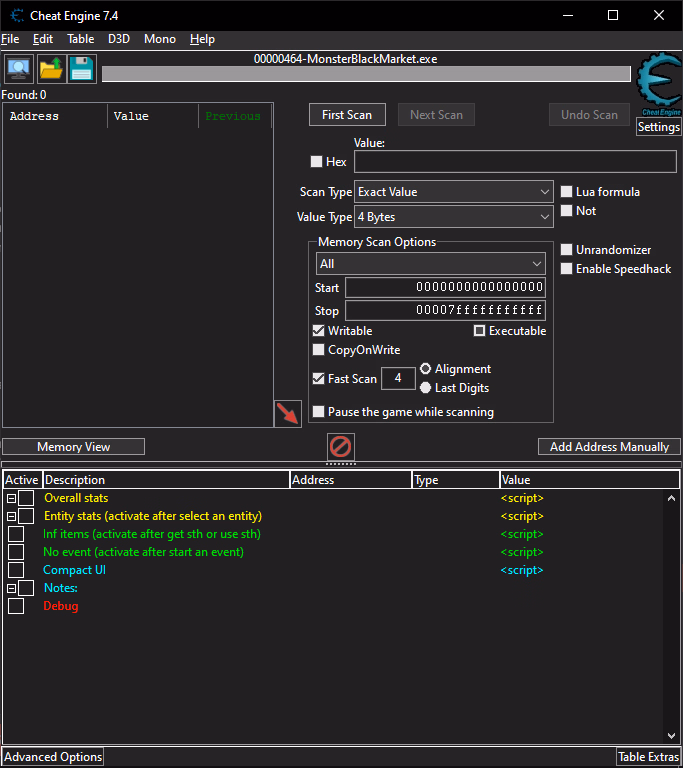Enable the Hex checkbox
683x768 pixels.
(317, 162)
